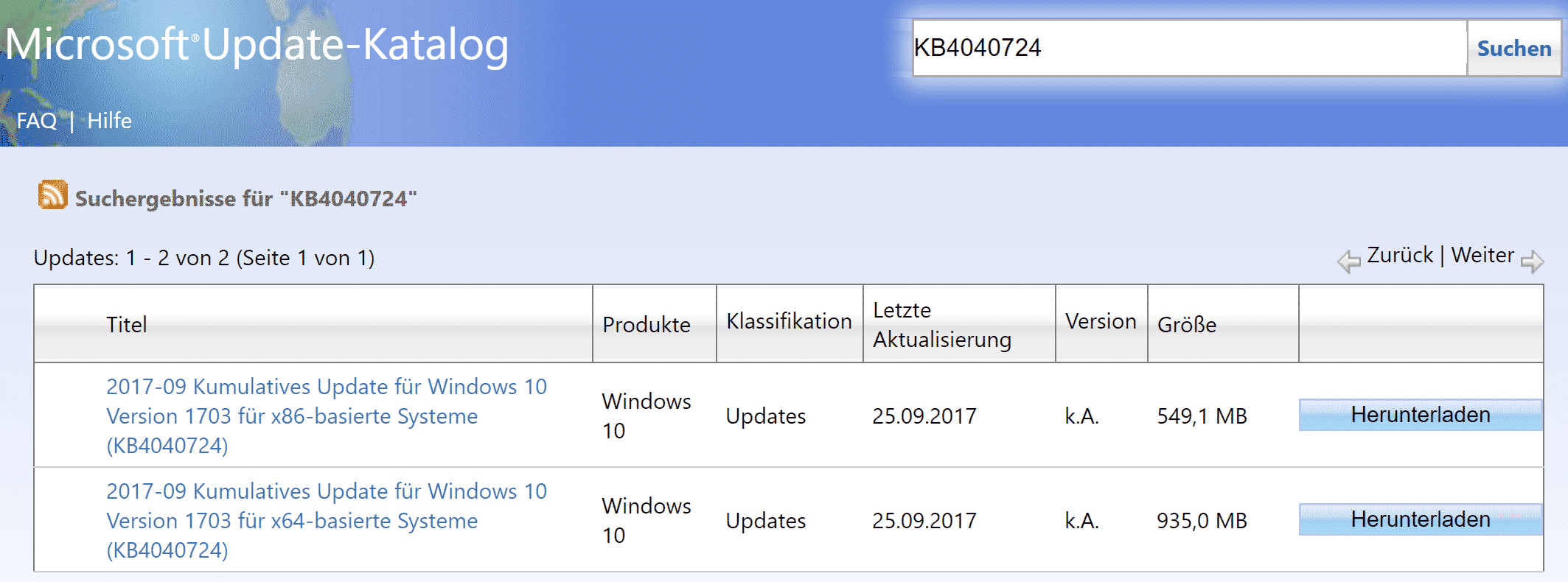The image size is (1568, 582).
Task: Click the Zurück left arrow icon
Action: tap(1349, 261)
